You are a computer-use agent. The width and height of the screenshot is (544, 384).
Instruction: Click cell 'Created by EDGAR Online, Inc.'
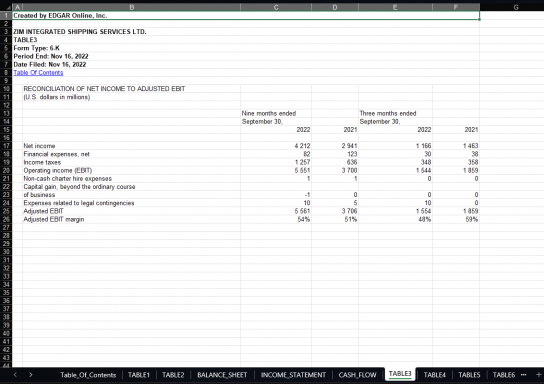click(60, 15)
